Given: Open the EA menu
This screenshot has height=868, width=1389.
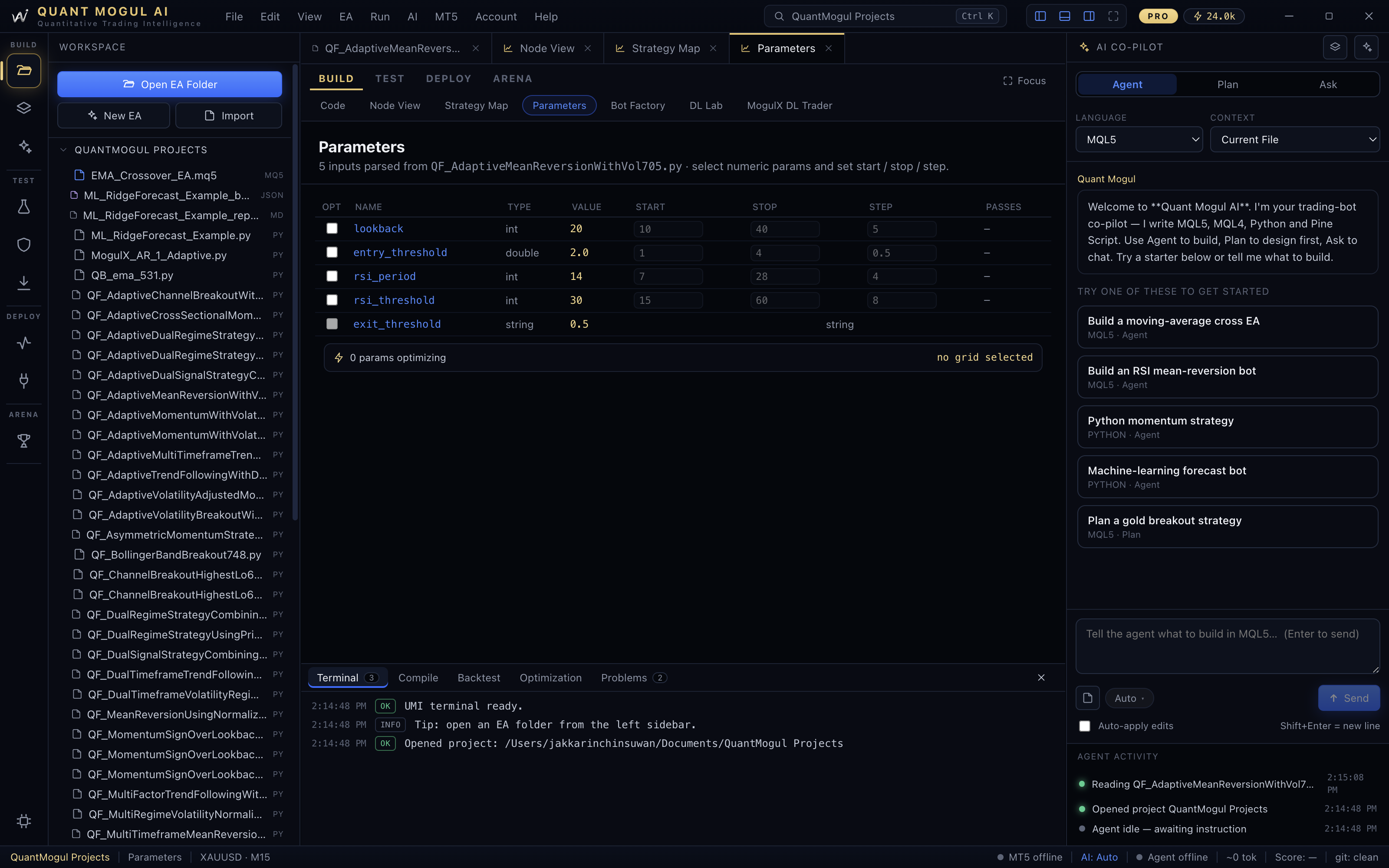Looking at the screenshot, I should 346,16.
